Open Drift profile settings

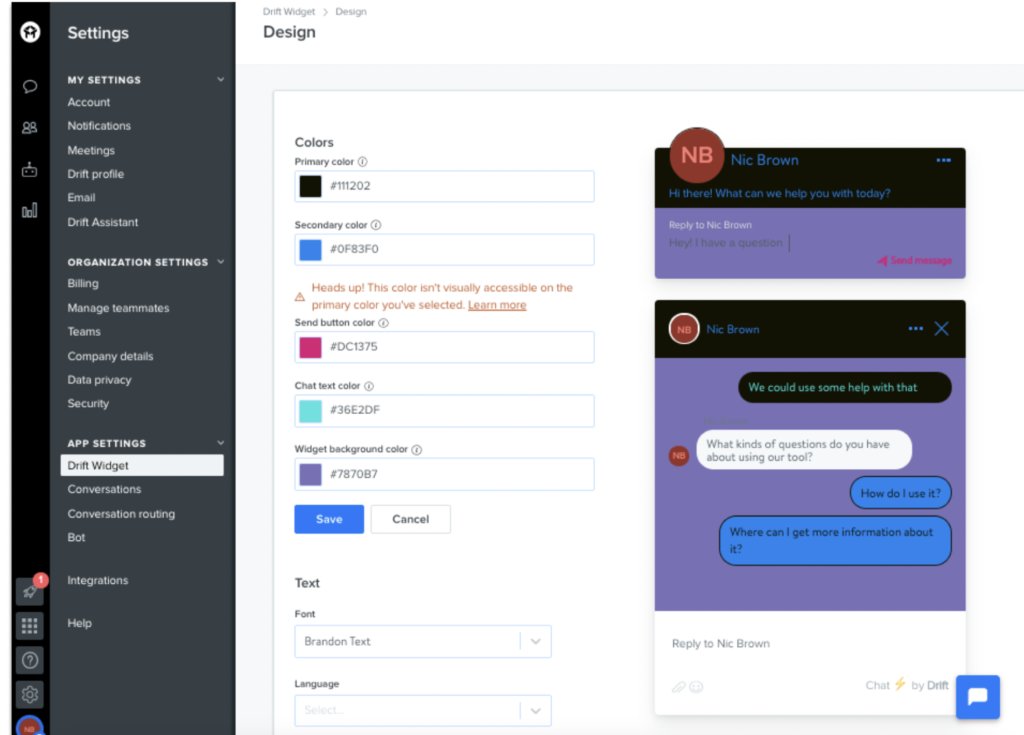[95, 174]
